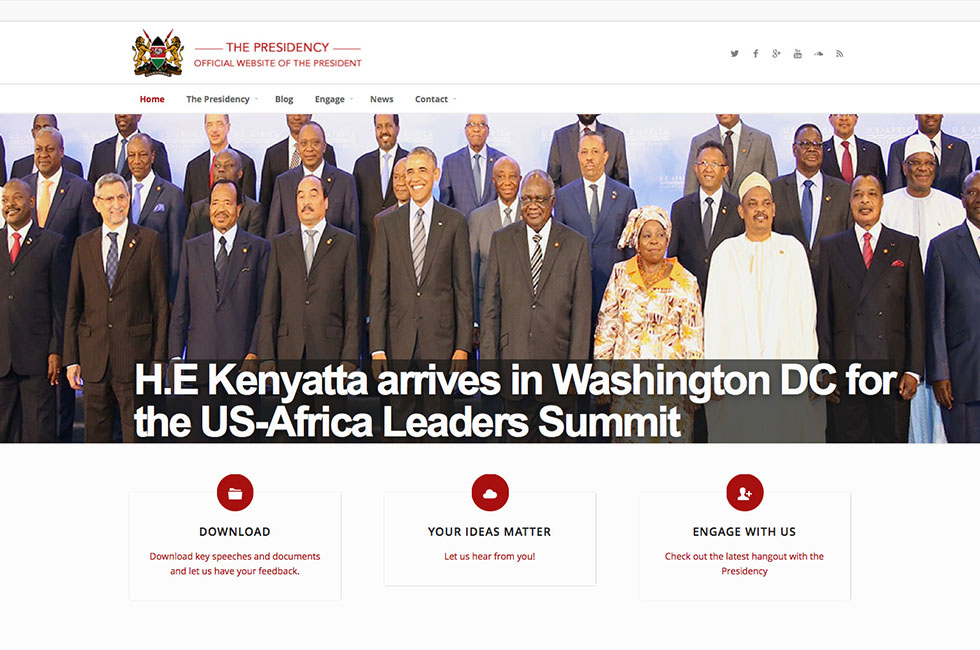Open the Twitter social icon
Image resolution: width=980 pixels, height=650 pixels.
coord(734,54)
